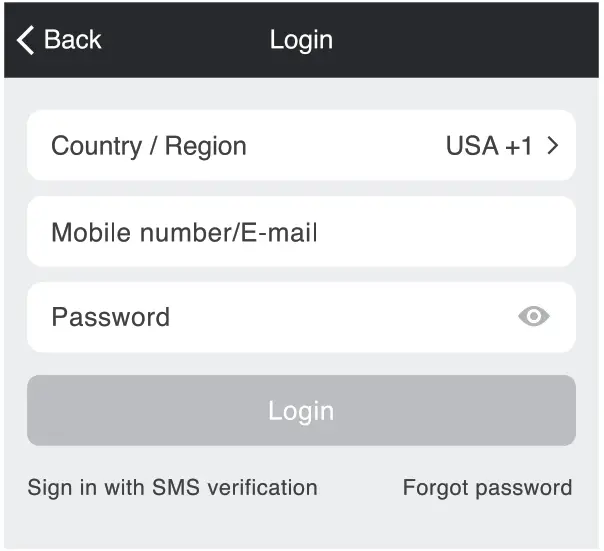Screen dimensions: 604x551
Task: Click the Password placeholder text
Action: coord(111,317)
